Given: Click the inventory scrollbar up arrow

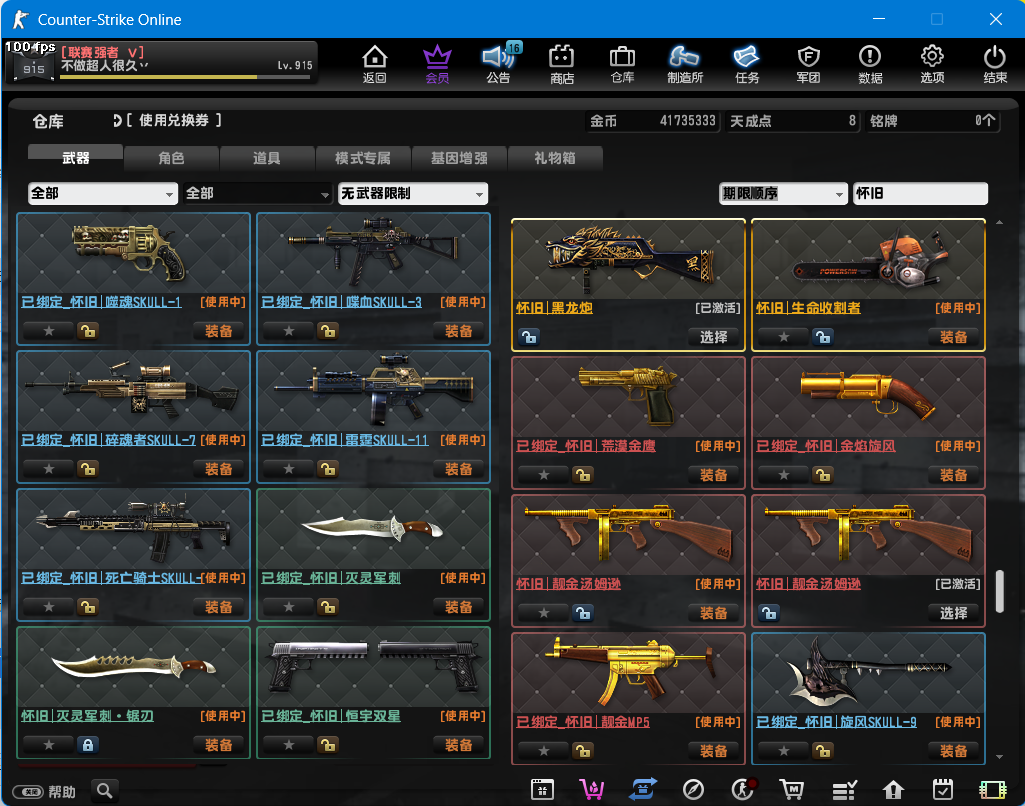Looking at the screenshot, I should tap(1000, 223).
